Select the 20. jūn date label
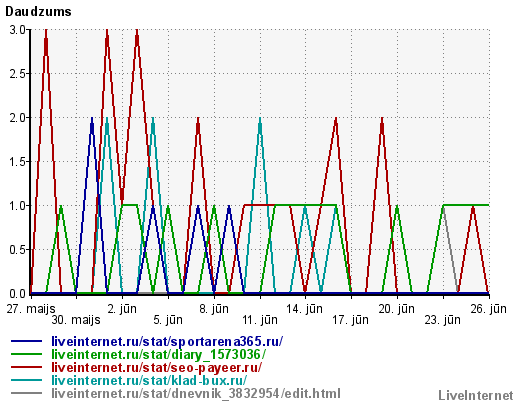 click(x=397, y=309)
